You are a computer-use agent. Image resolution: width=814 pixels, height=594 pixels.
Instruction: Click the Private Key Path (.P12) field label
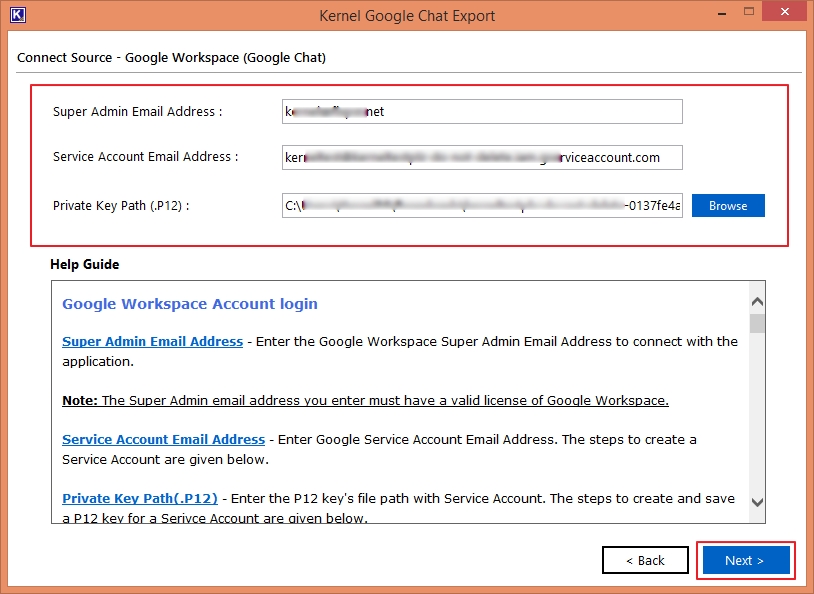pyautogui.click(x=121, y=206)
